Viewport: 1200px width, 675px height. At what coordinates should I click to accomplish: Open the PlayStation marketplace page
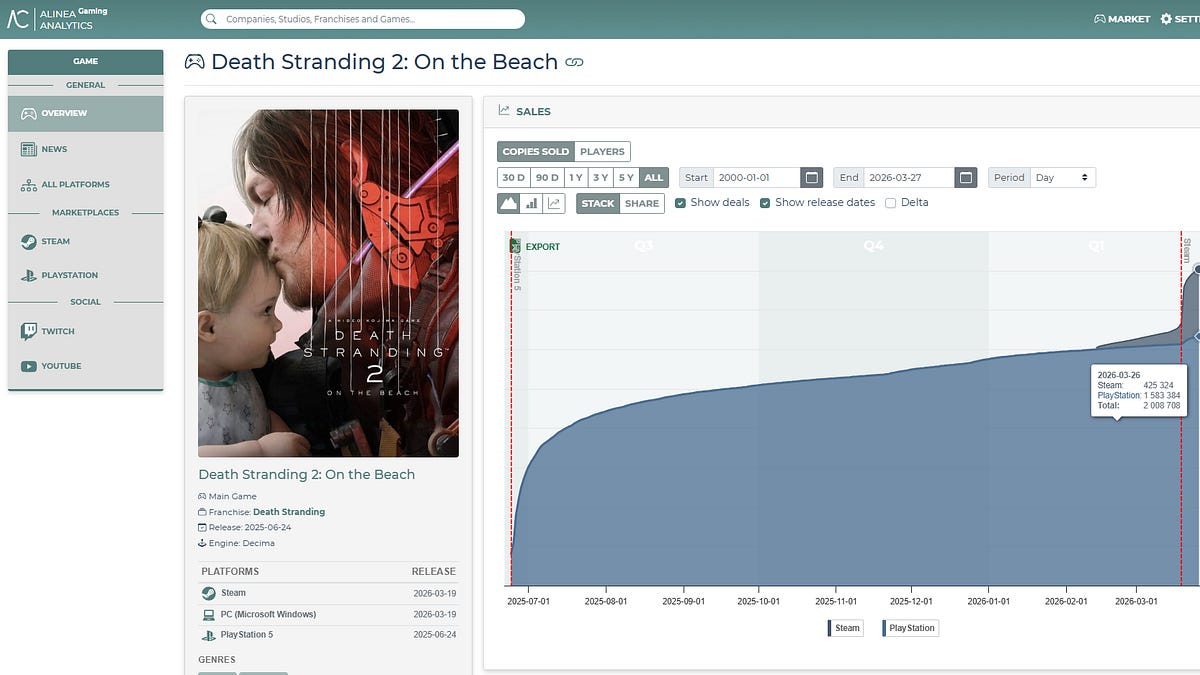tap(85, 275)
